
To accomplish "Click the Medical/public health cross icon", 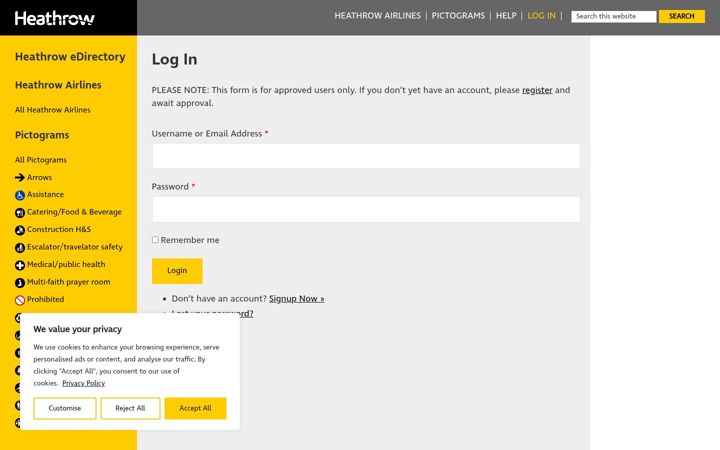I will pyautogui.click(x=20, y=265).
